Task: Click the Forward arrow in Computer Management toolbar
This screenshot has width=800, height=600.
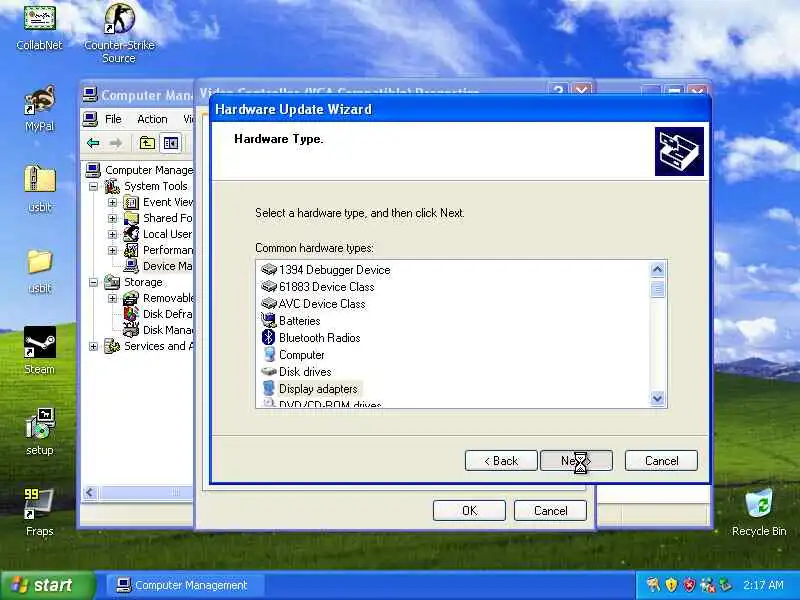Action: tap(116, 143)
